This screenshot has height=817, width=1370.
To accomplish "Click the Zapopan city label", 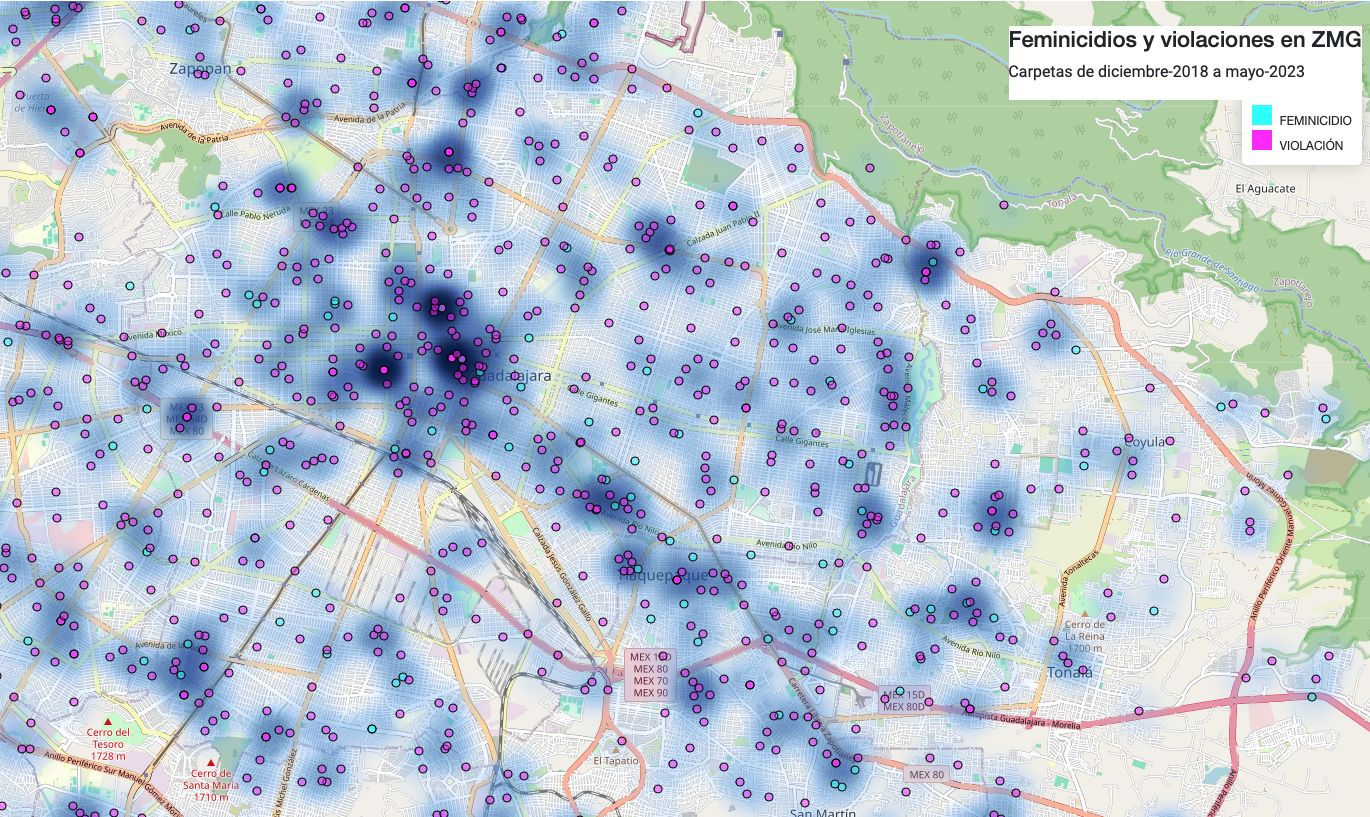I will click(x=200, y=69).
